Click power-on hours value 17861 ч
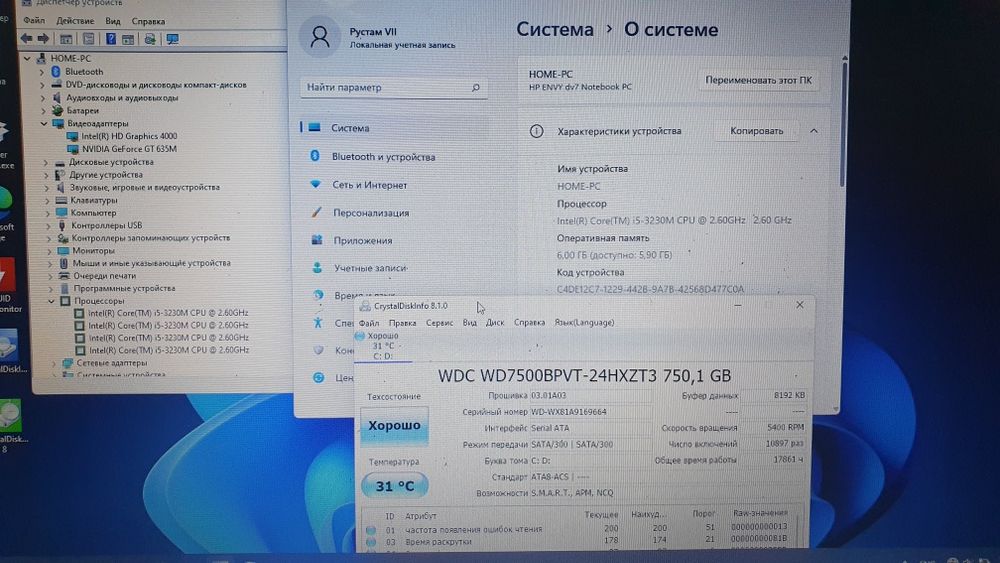 [x=788, y=459]
